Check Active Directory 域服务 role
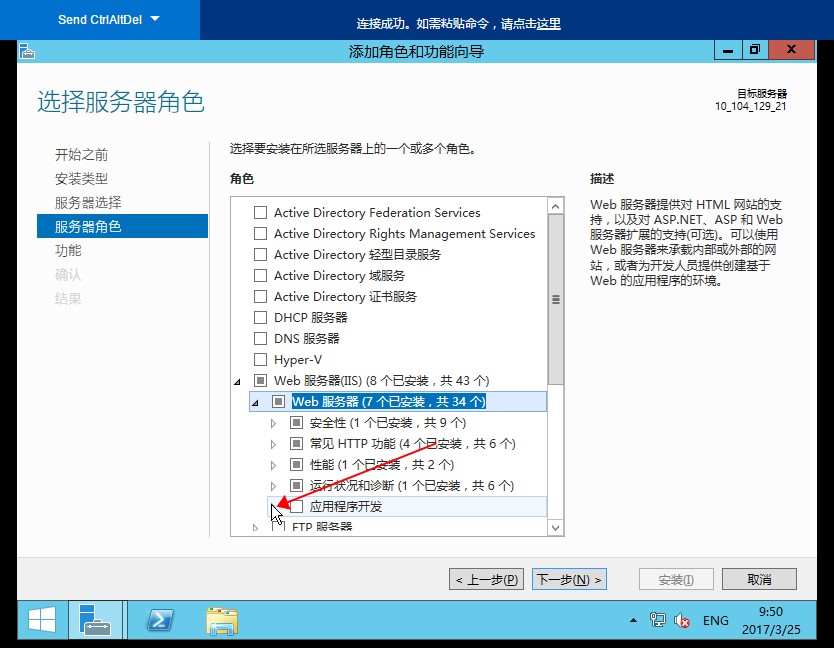This screenshot has height=648, width=834. pyautogui.click(x=261, y=276)
